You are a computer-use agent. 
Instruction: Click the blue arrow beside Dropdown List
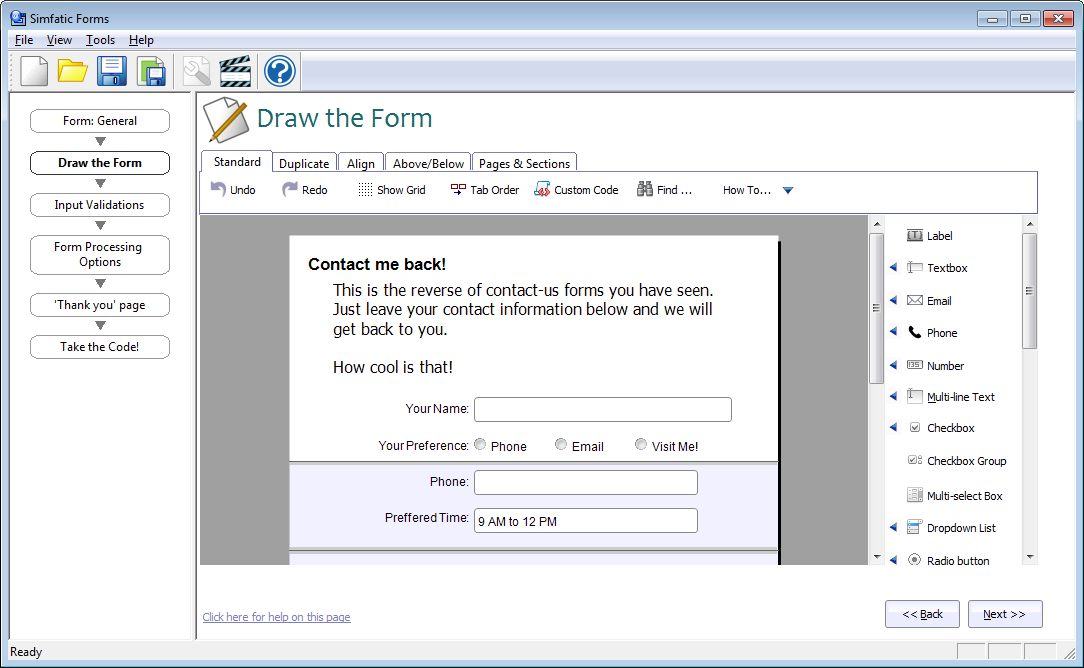[x=893, y=527]
